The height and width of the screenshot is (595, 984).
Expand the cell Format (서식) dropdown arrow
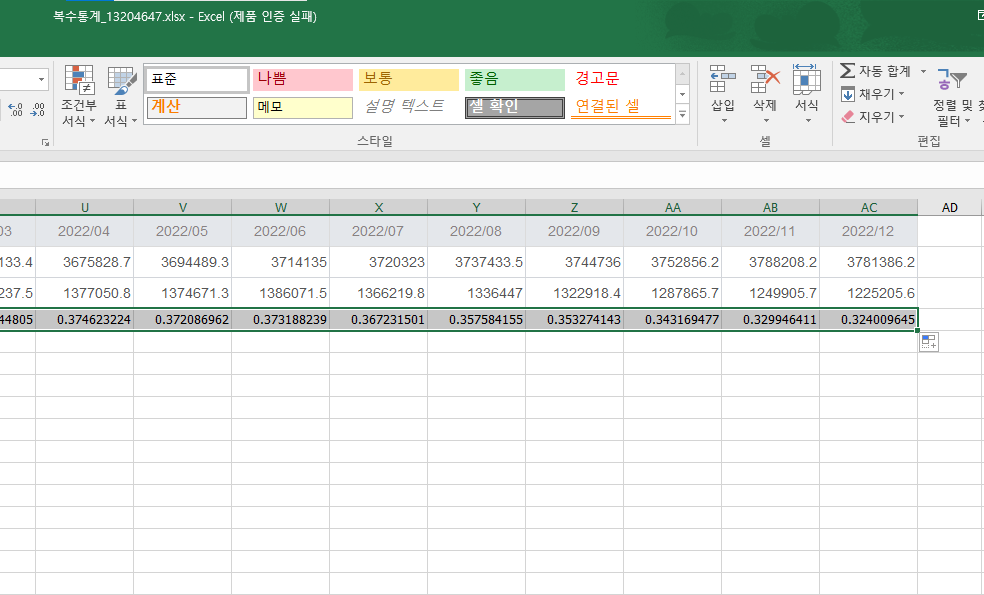(x=808, y=121)
